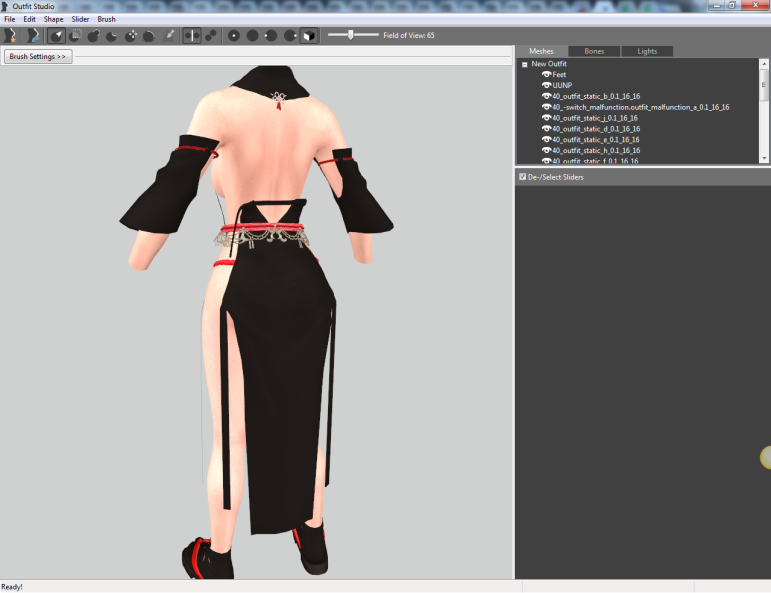Select the Feet mesh name

(559, 75)
